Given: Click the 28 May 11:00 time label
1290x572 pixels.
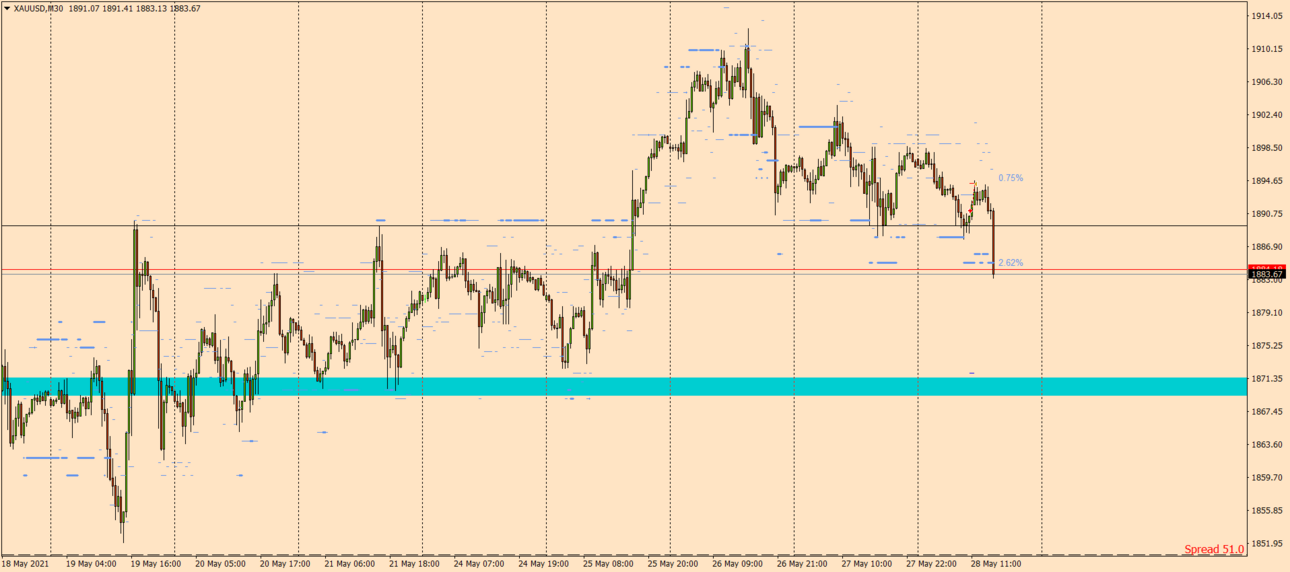Looking at the screenshot, I should point(996,564).
